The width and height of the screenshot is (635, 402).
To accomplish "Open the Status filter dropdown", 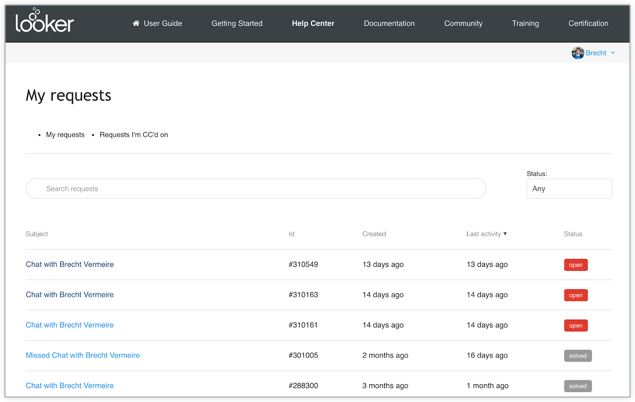I will tap(568, 189).
